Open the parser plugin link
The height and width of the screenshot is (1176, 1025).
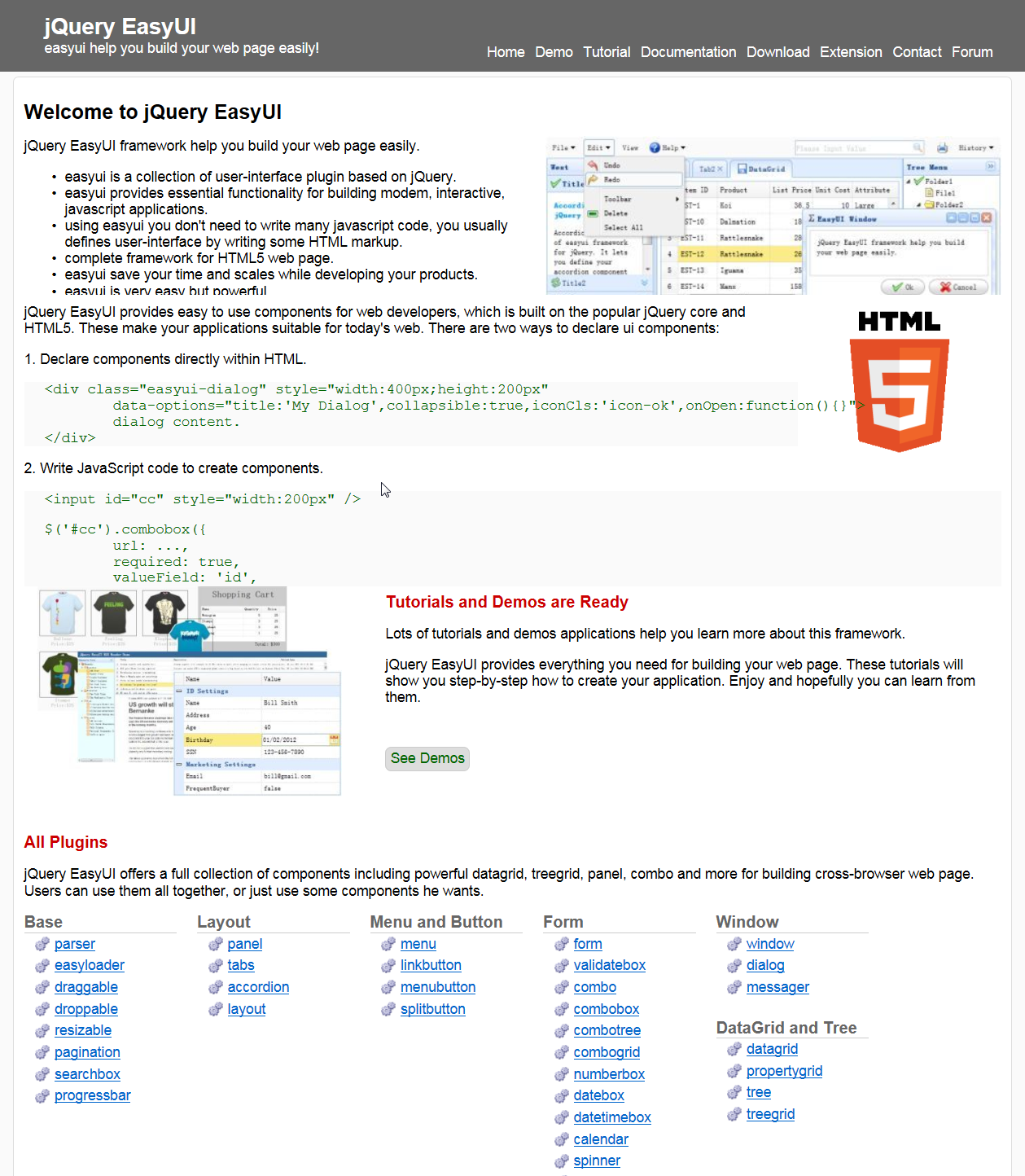75,944
